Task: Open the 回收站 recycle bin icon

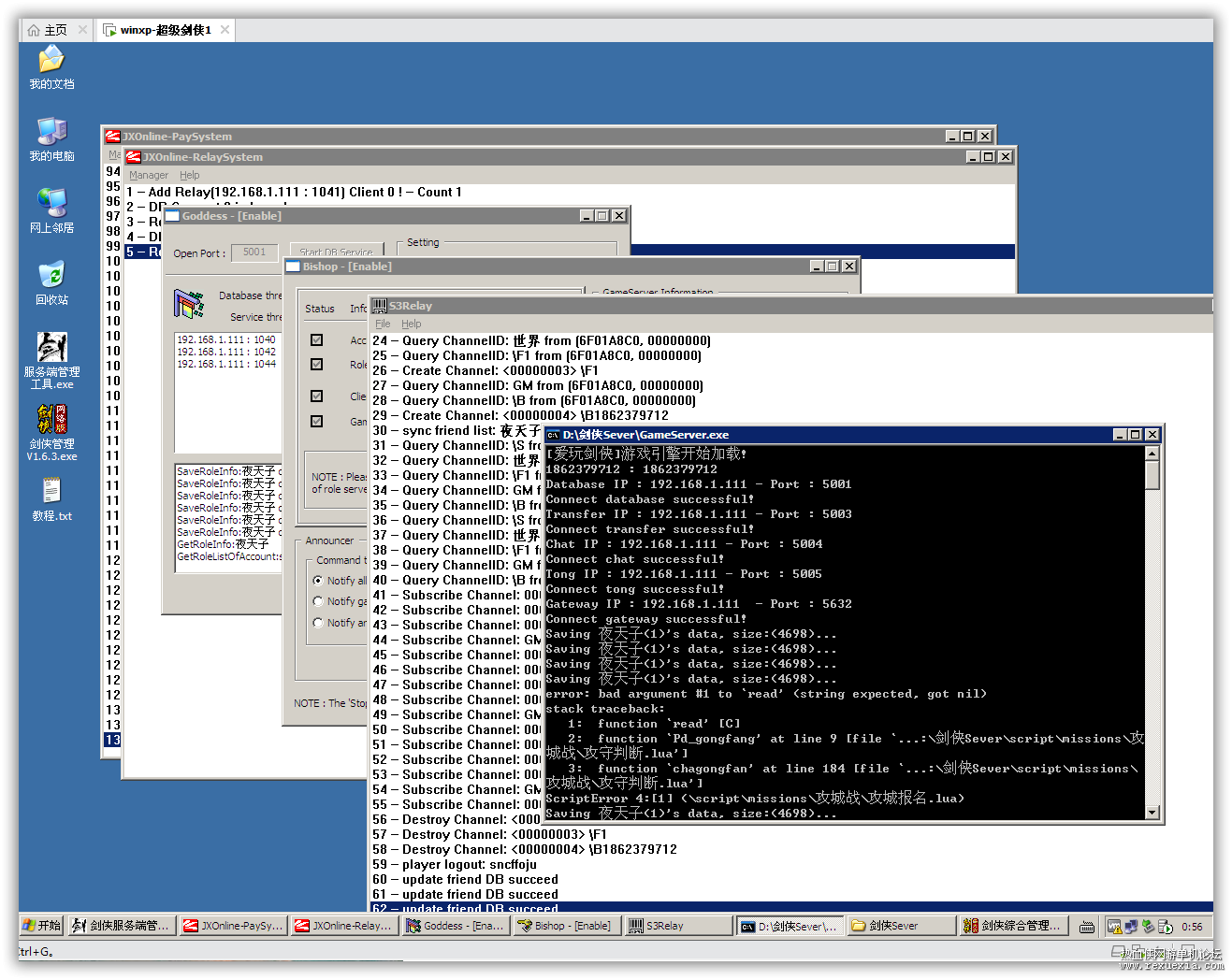Action: 51,276
